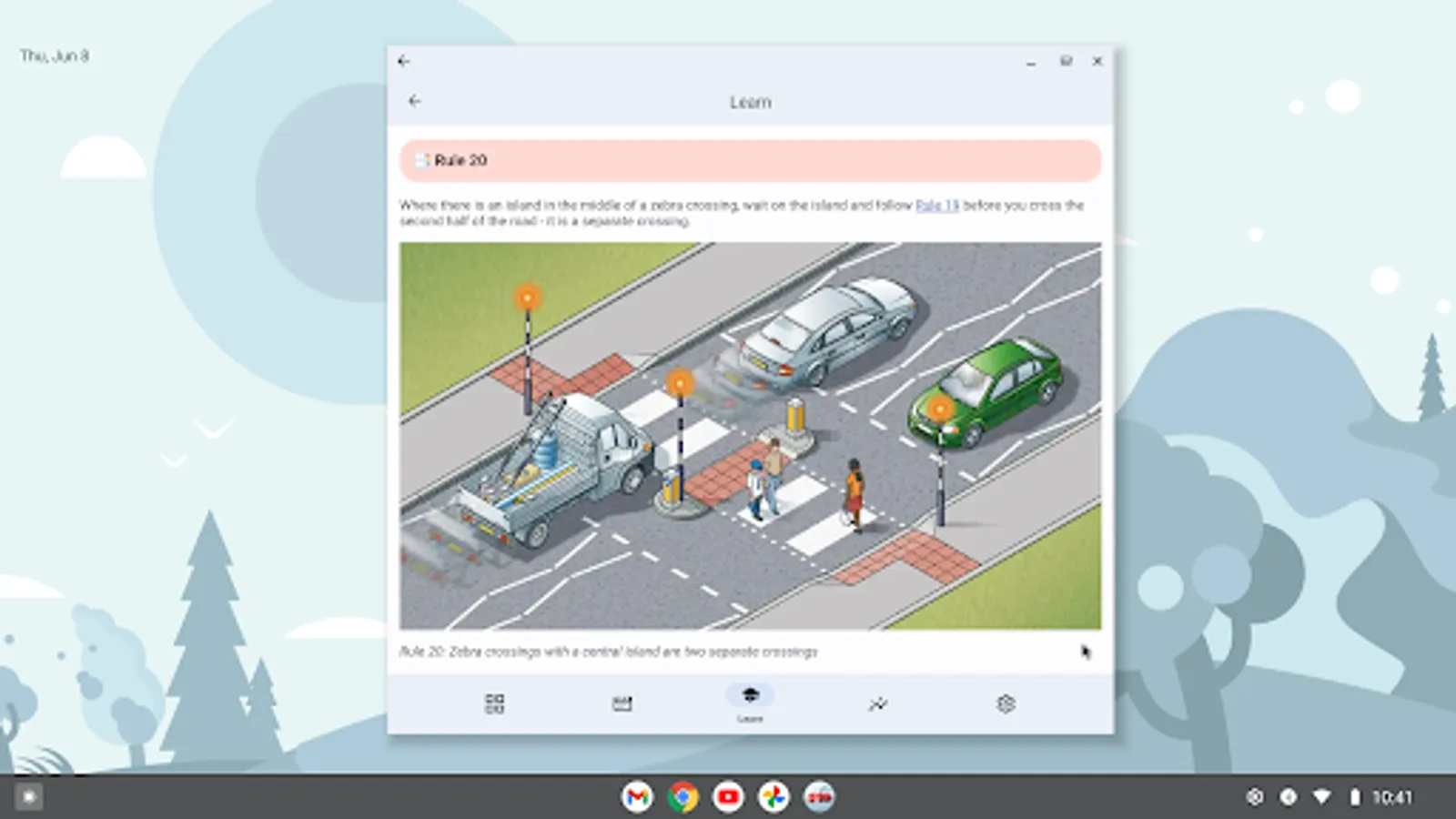Screen dimensions: 1456x819
Task: Open Google Photos from the shelf
Action: [x=773, y=797]
